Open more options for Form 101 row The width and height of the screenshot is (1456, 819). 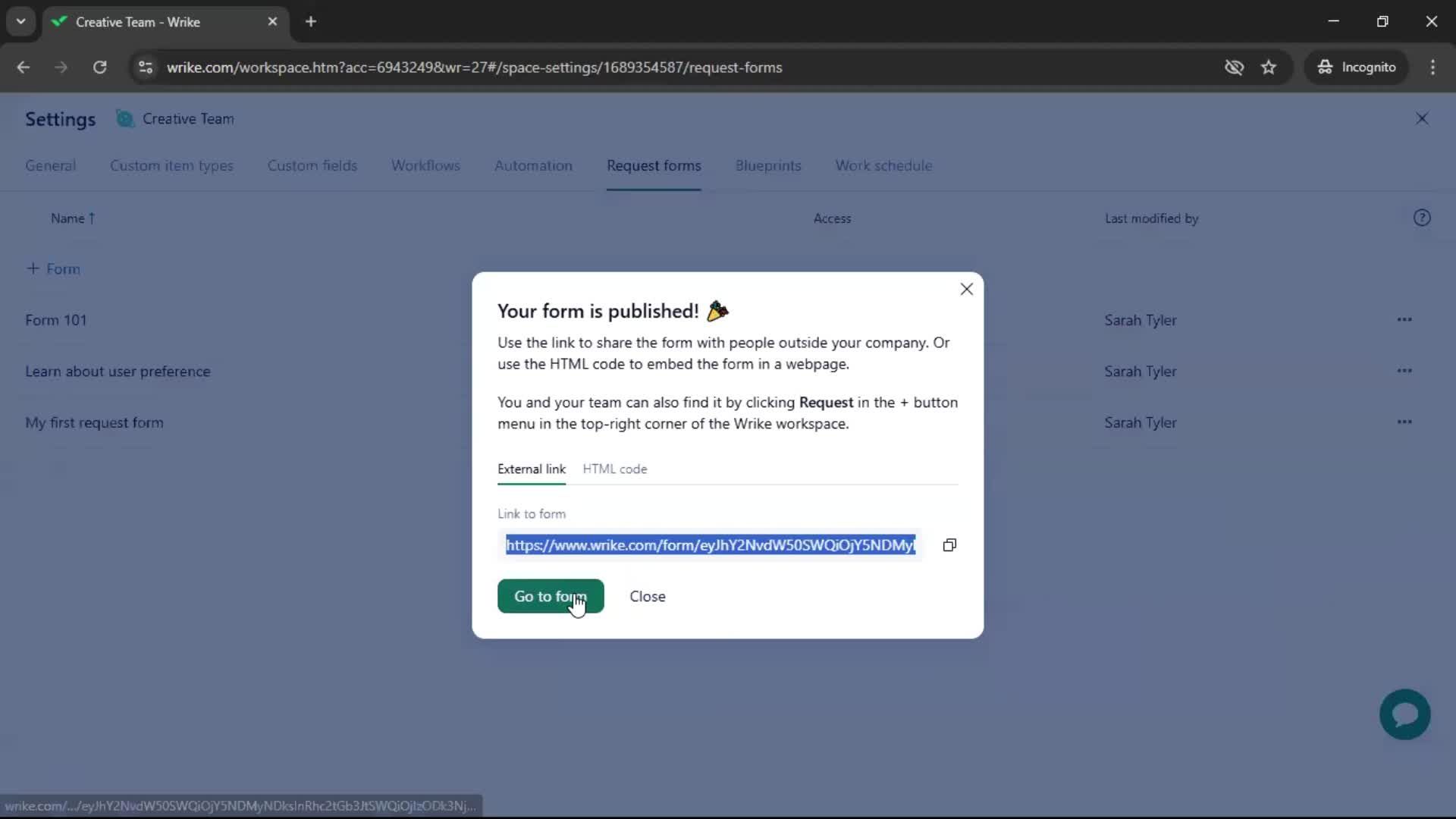(1404, 319)
